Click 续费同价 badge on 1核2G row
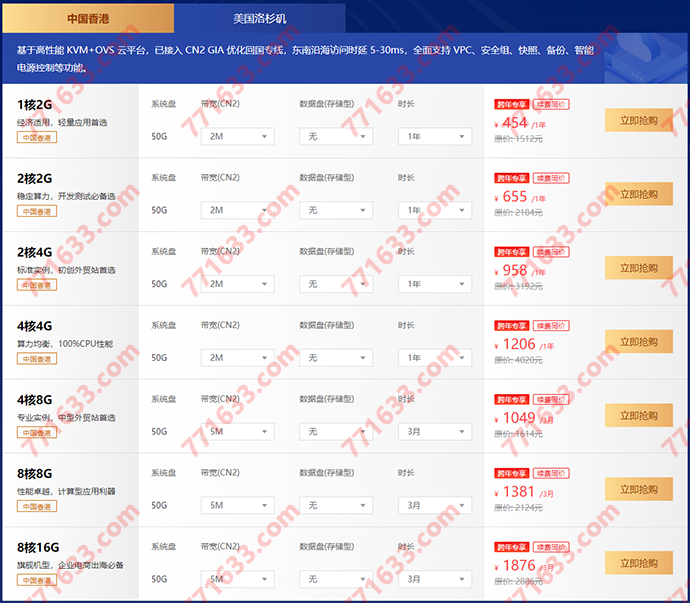The width and height of the screenshot is (690, 603). click(x=551, y=104)
